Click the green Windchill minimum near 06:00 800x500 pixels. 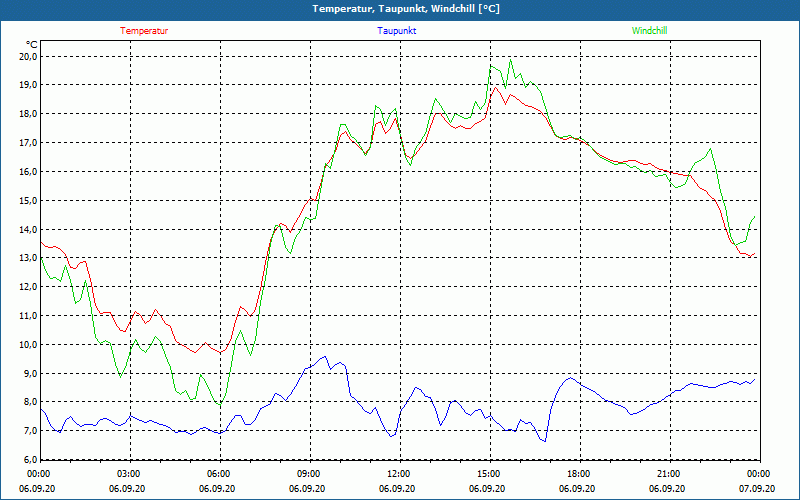[x=220, y=405]
